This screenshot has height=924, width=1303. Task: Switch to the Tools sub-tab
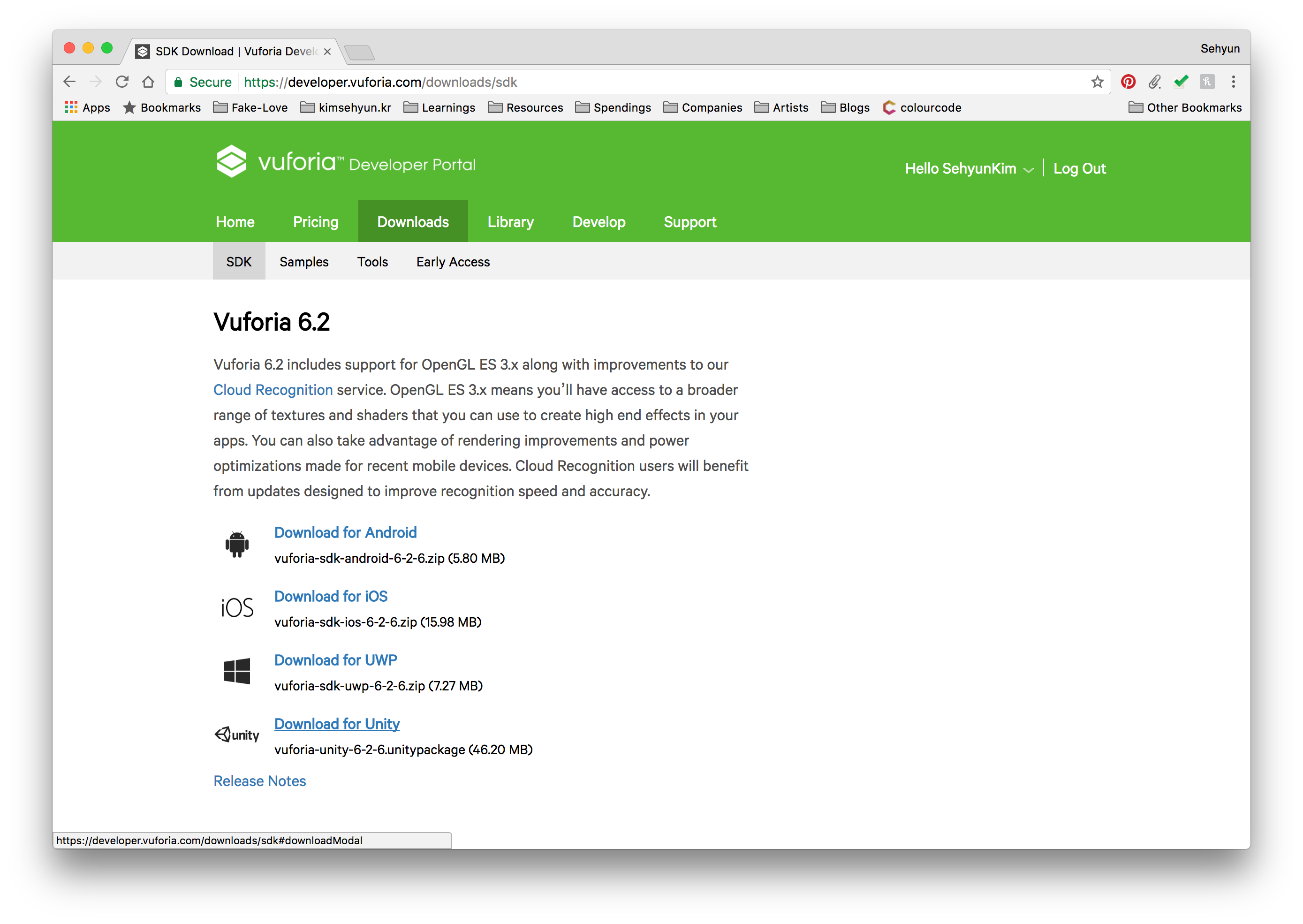point(373,262)
